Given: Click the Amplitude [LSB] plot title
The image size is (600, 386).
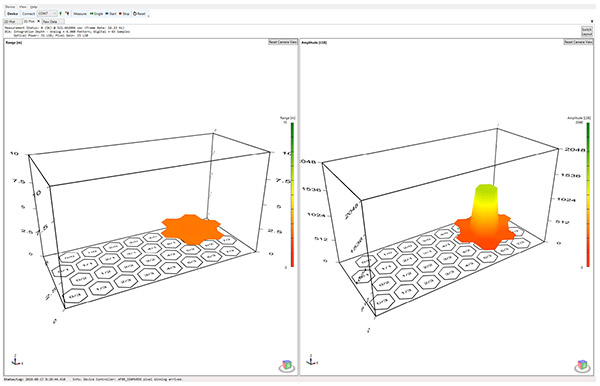Looking at the screenshot, I should (x=314, y=42).
